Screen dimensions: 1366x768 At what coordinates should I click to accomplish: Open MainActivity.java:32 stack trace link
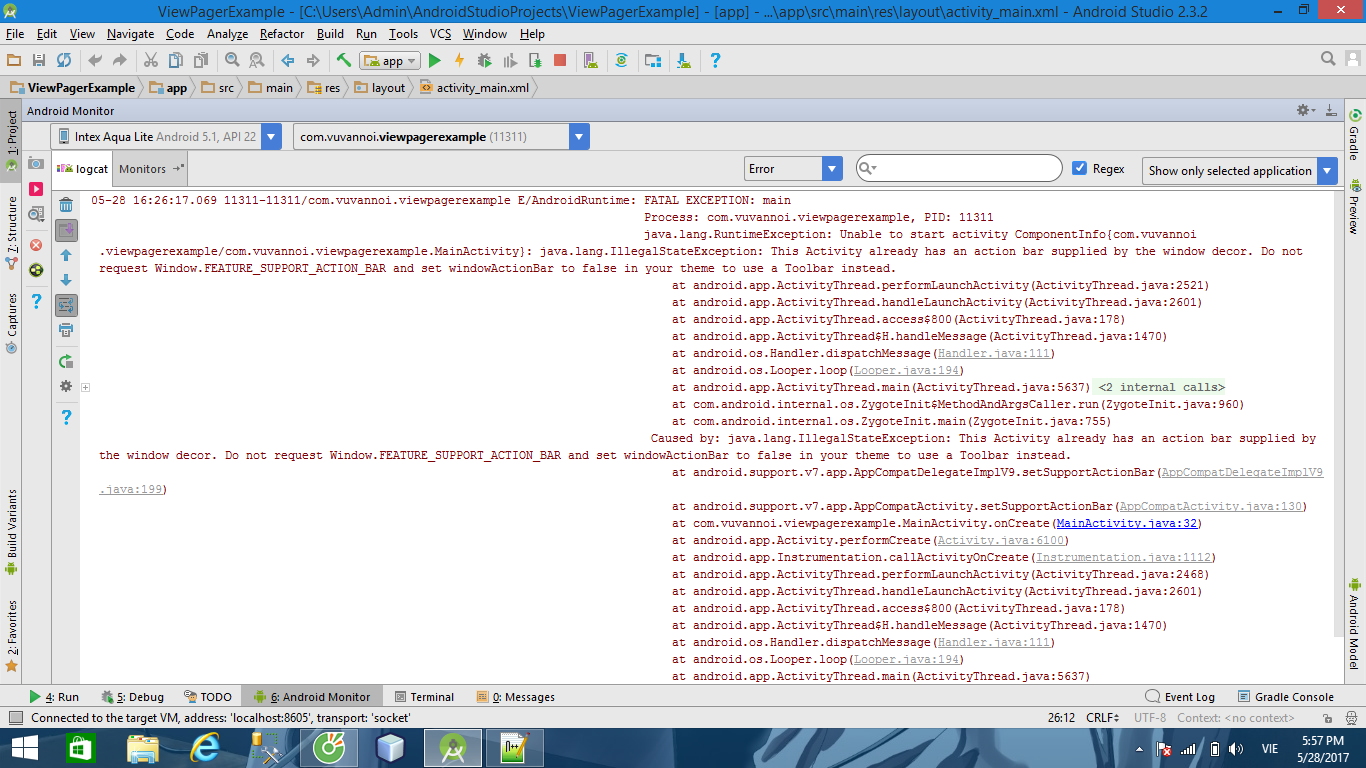(1127, 523)
